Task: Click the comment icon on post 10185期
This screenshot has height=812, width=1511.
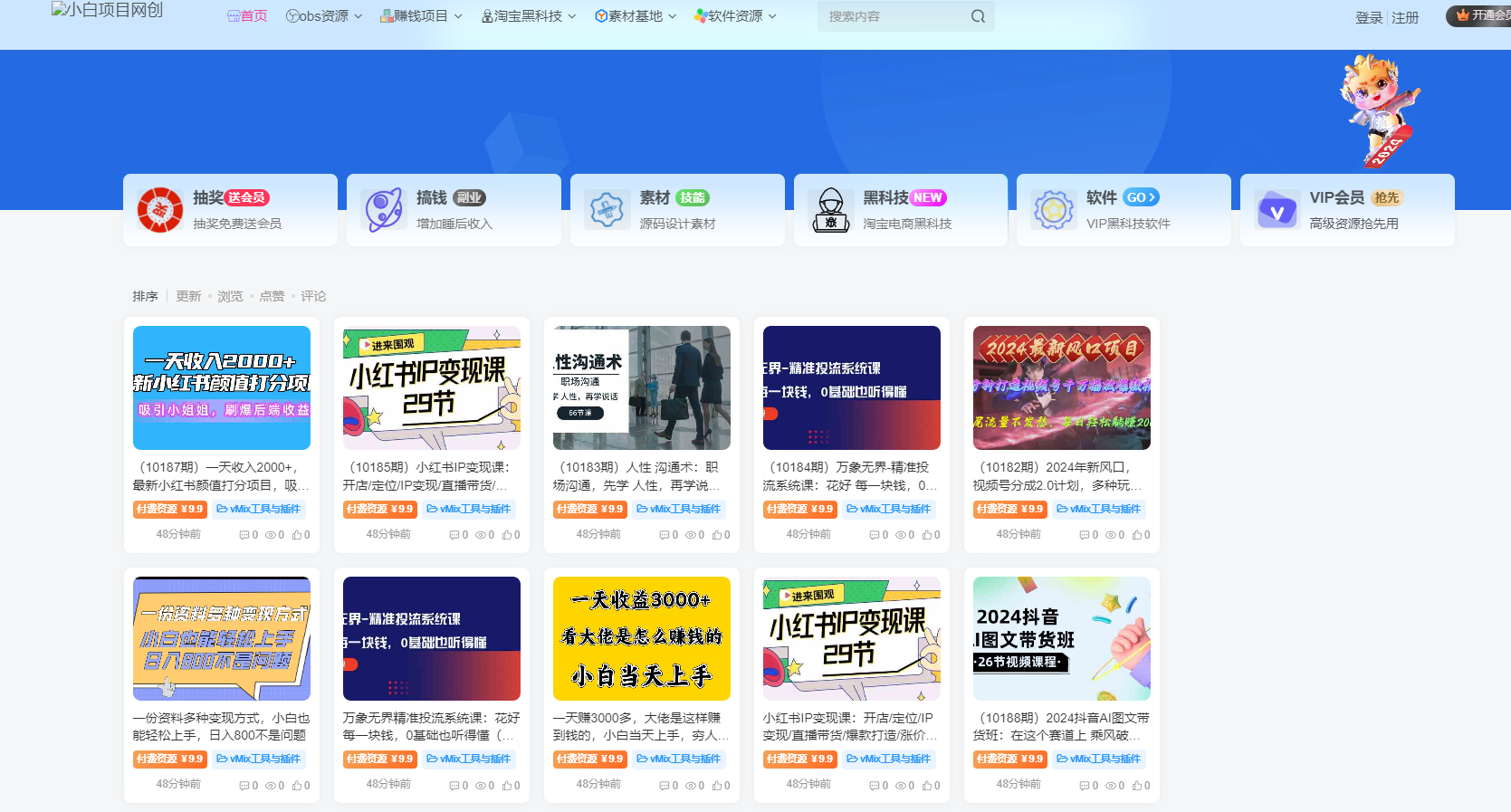Action: tap(454, 535)
